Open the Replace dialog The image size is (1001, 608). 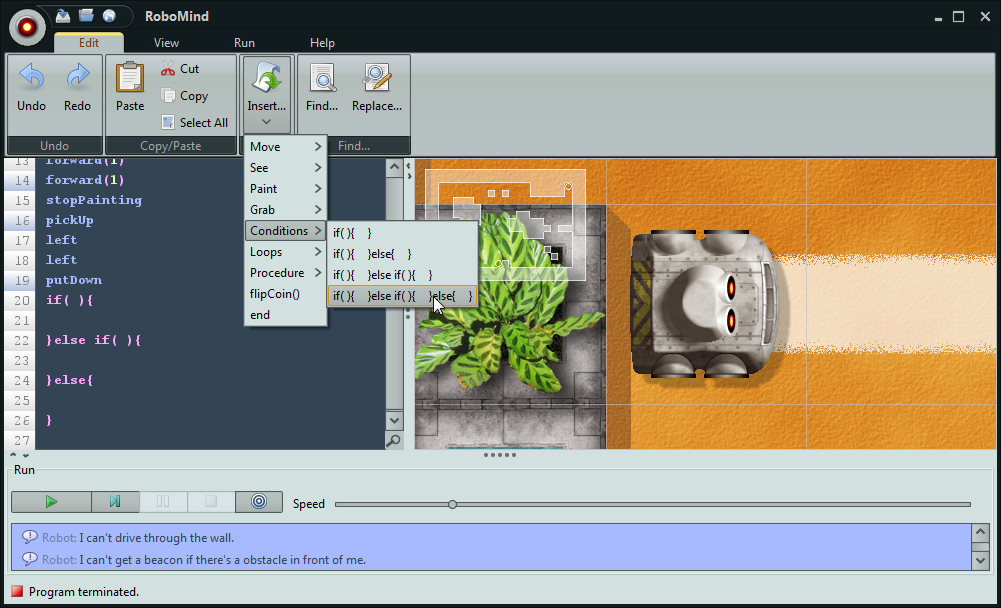click(377, 88)
